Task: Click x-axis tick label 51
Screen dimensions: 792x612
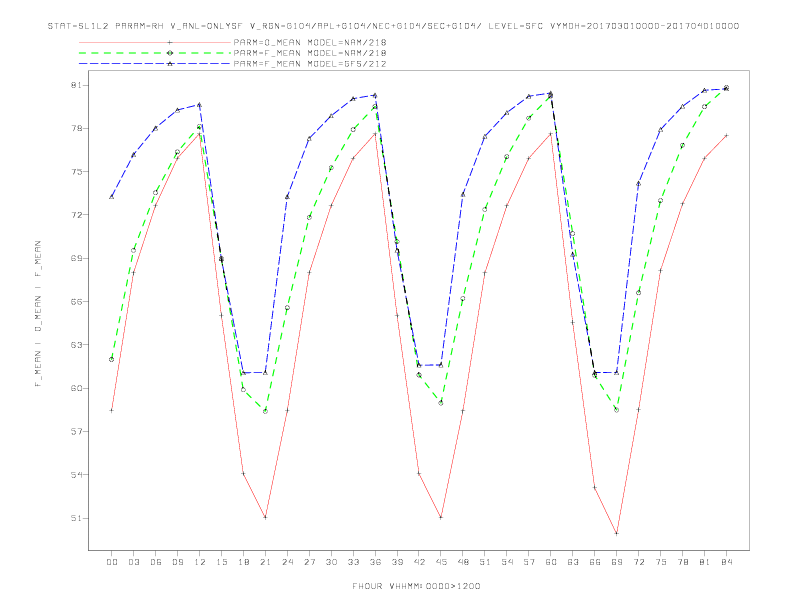Action: click(485, 562)
